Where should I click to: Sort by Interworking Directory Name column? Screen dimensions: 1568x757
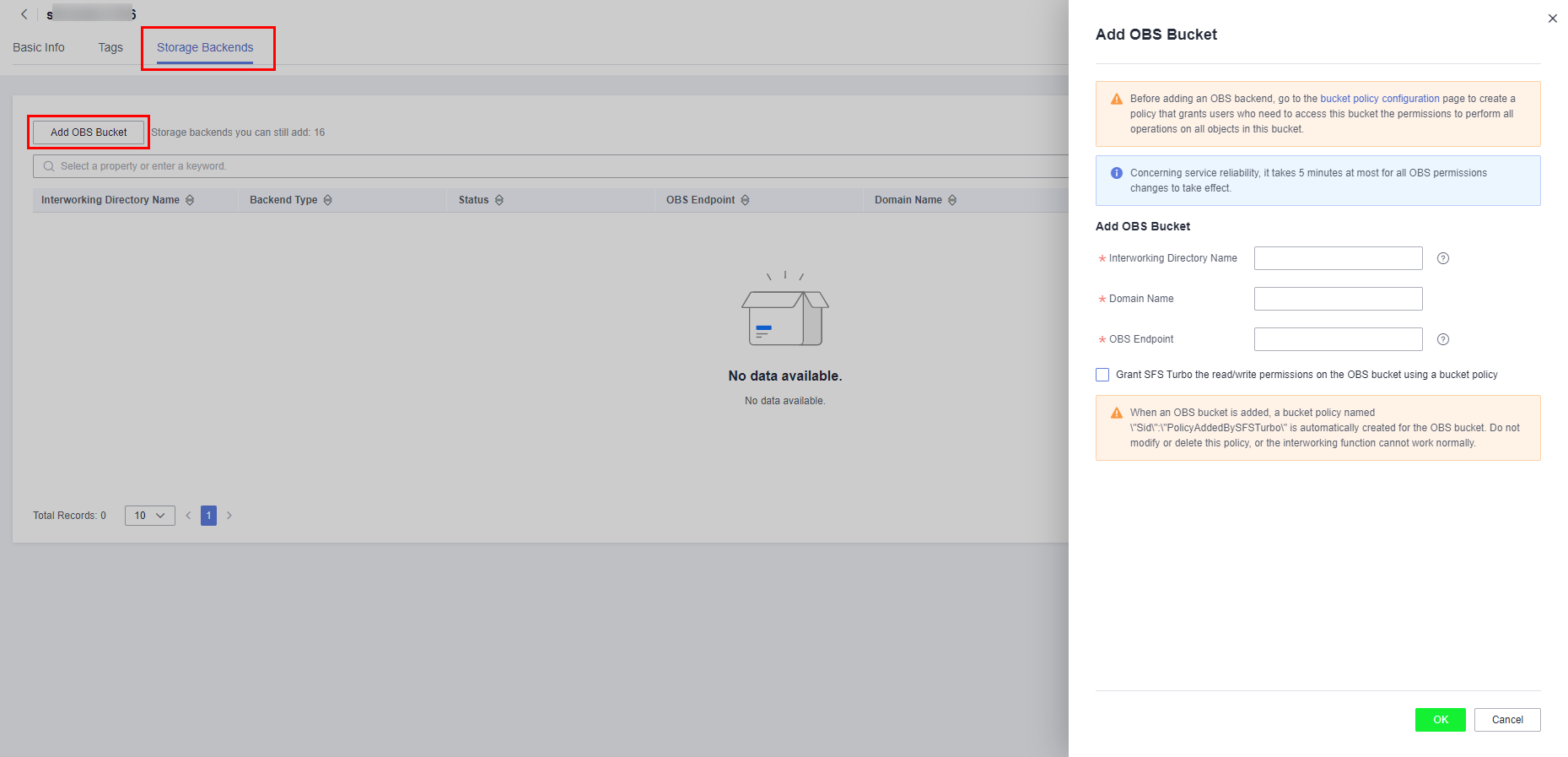(190, 200)
